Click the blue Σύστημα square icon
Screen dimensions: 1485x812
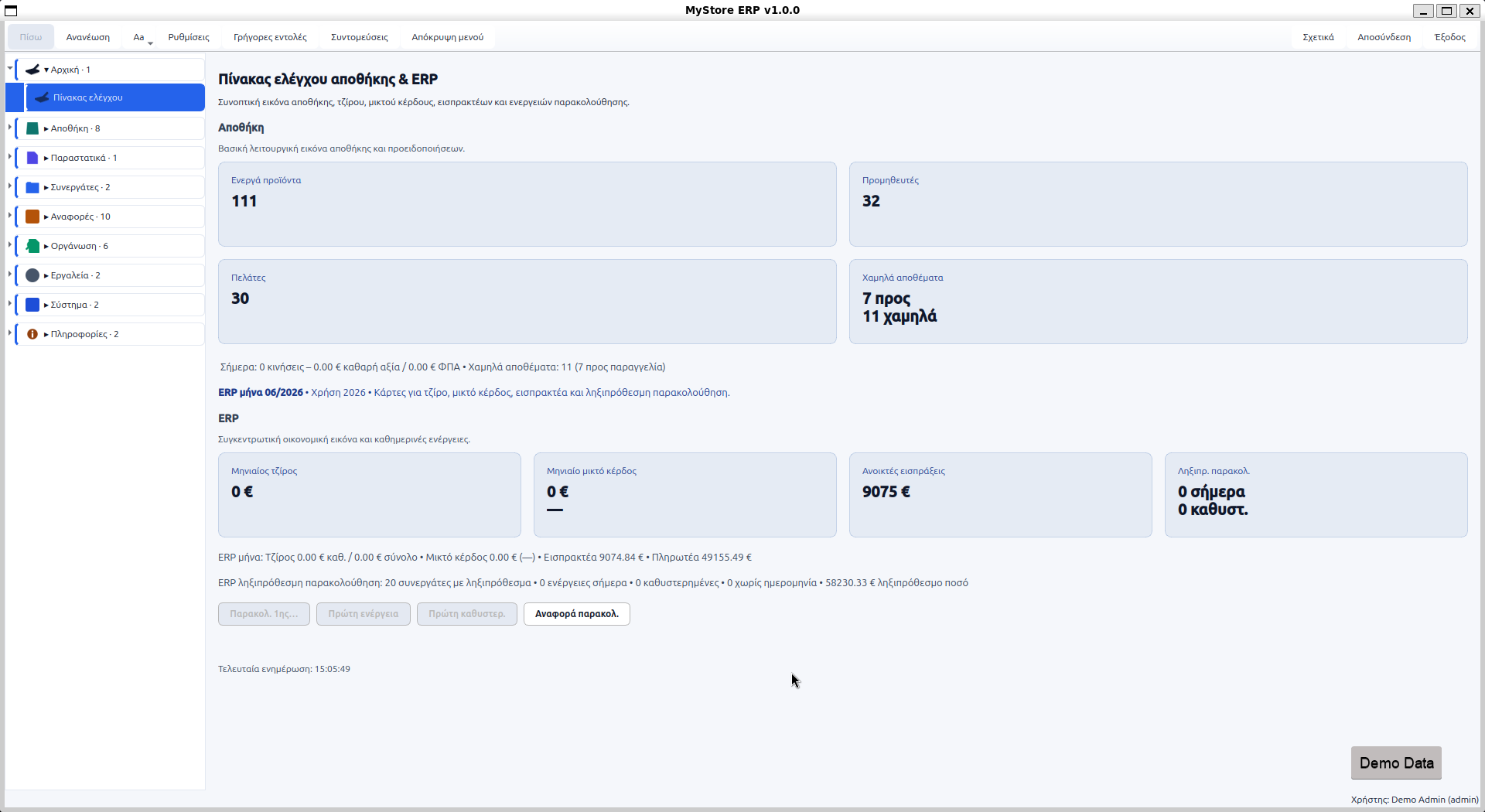pyautogui.click(x=32, y=305)
